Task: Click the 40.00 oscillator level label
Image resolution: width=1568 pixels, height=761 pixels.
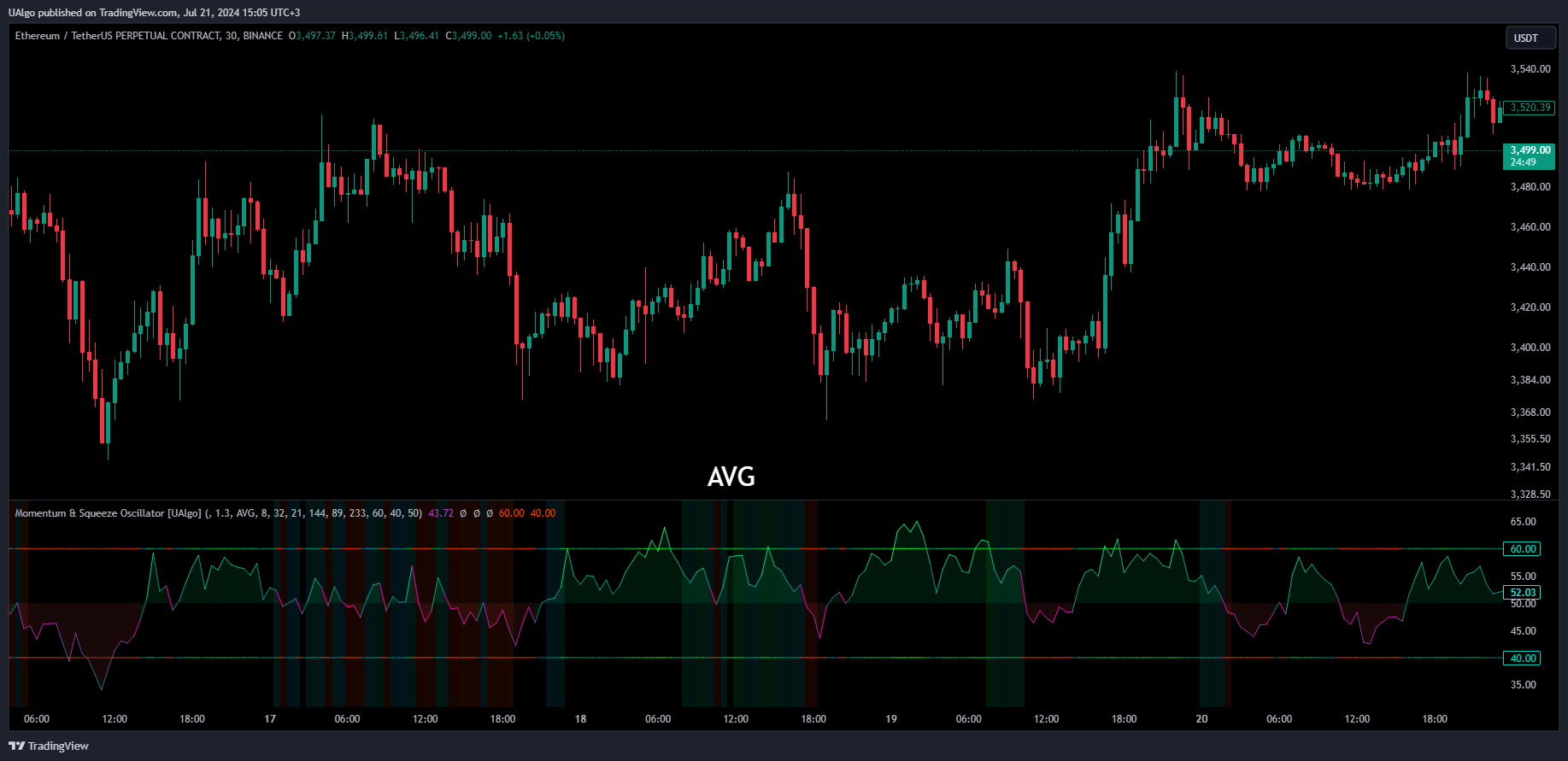Action: coord(1523,659)
